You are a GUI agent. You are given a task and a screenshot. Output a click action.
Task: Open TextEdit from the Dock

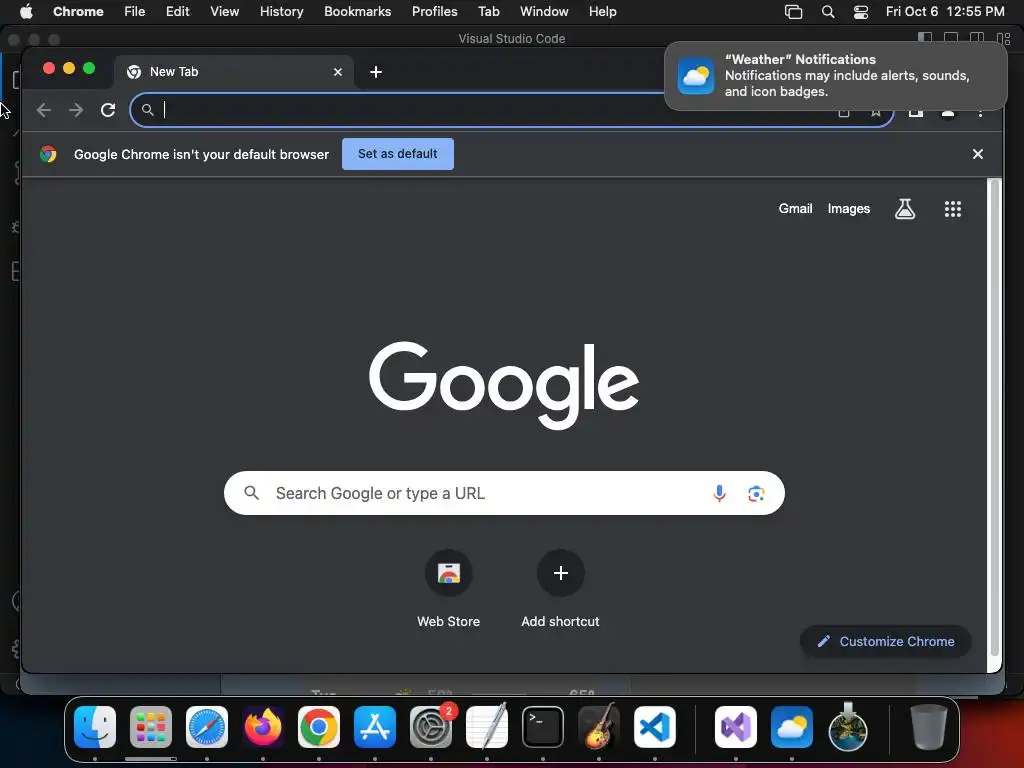point(487,727)
